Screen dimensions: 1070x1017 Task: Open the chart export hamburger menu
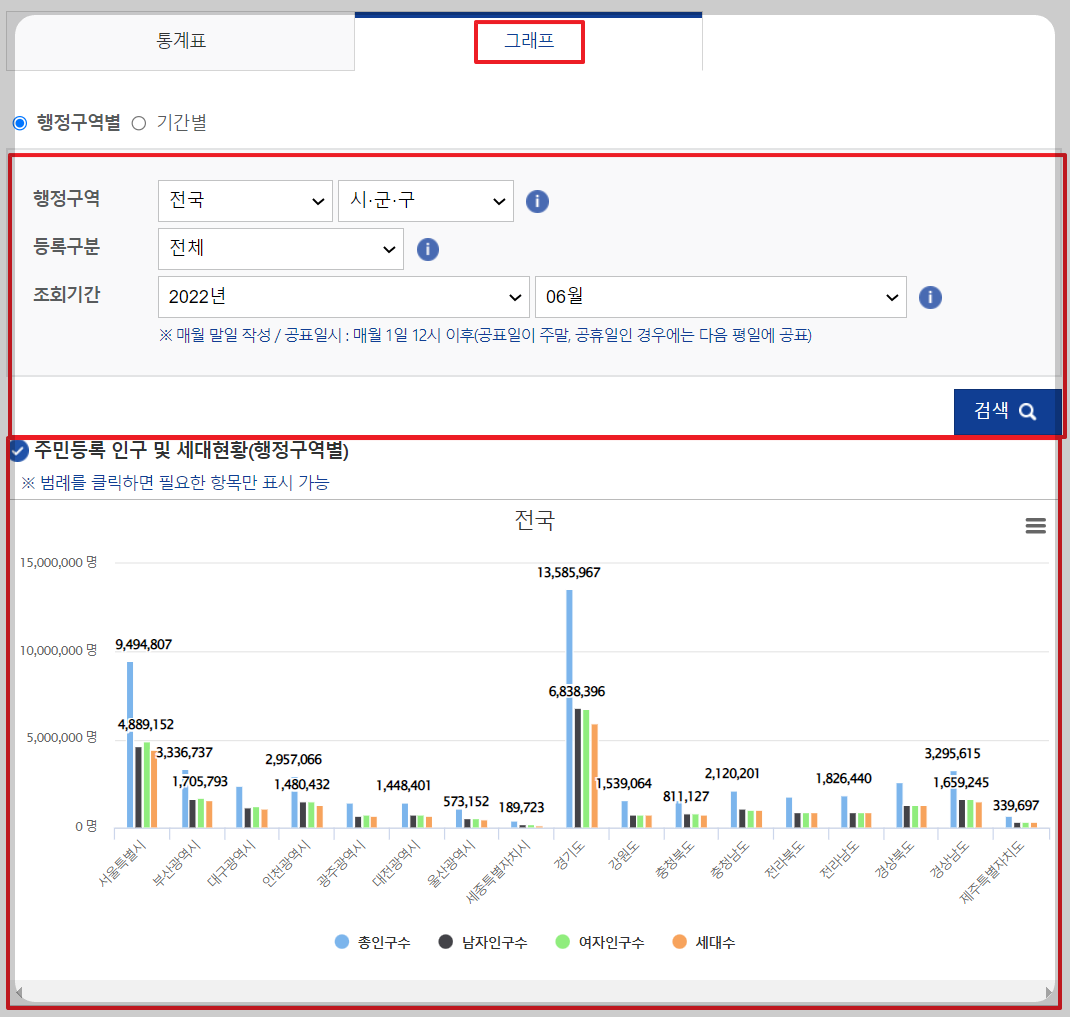tap(1035, 525)
